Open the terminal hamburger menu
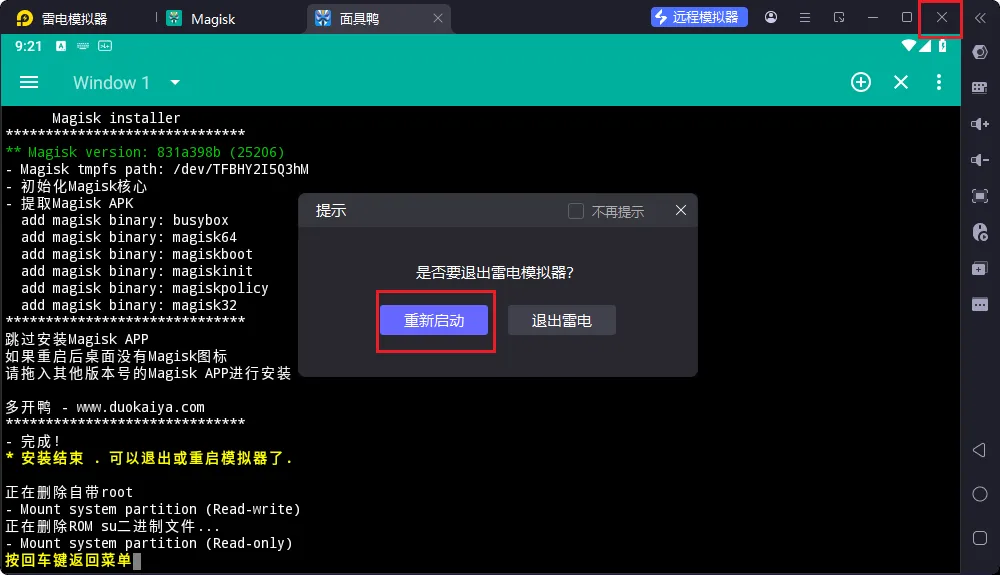1000x575 pixels. point(29,82)
